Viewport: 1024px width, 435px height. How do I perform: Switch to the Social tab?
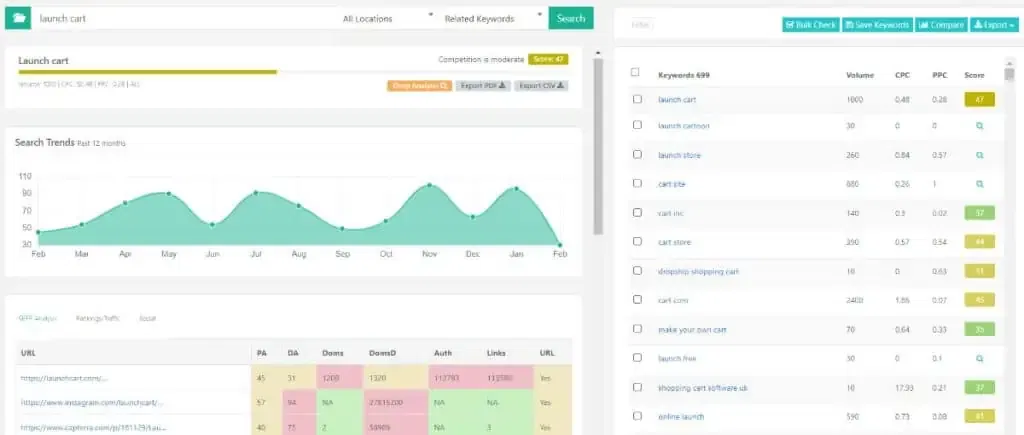point(148,319)
